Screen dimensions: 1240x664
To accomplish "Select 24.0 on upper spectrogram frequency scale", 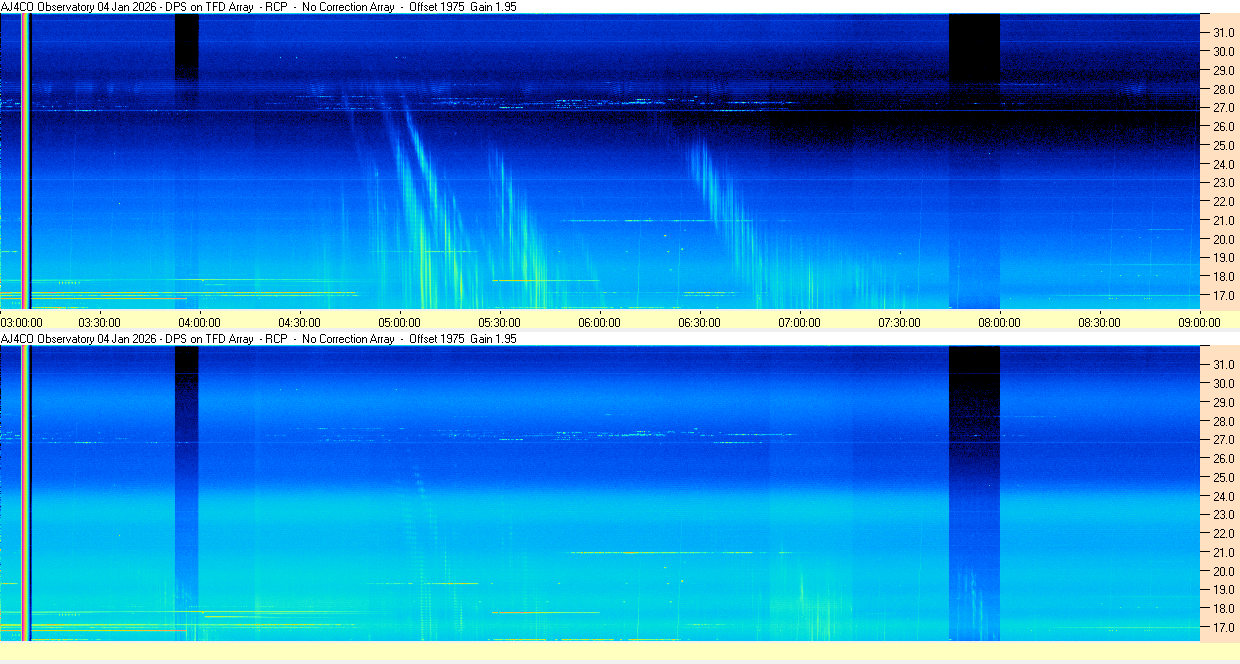I will (x=1224, y=164).
